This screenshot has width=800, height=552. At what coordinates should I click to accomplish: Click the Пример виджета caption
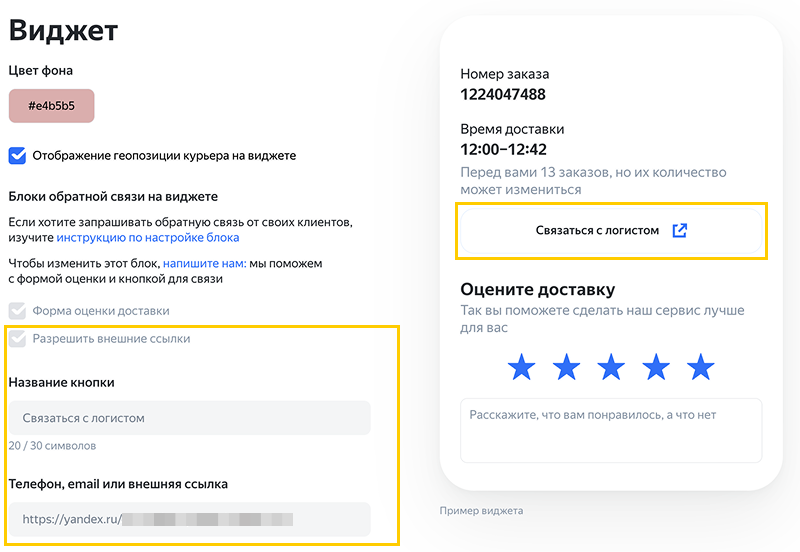481,511
